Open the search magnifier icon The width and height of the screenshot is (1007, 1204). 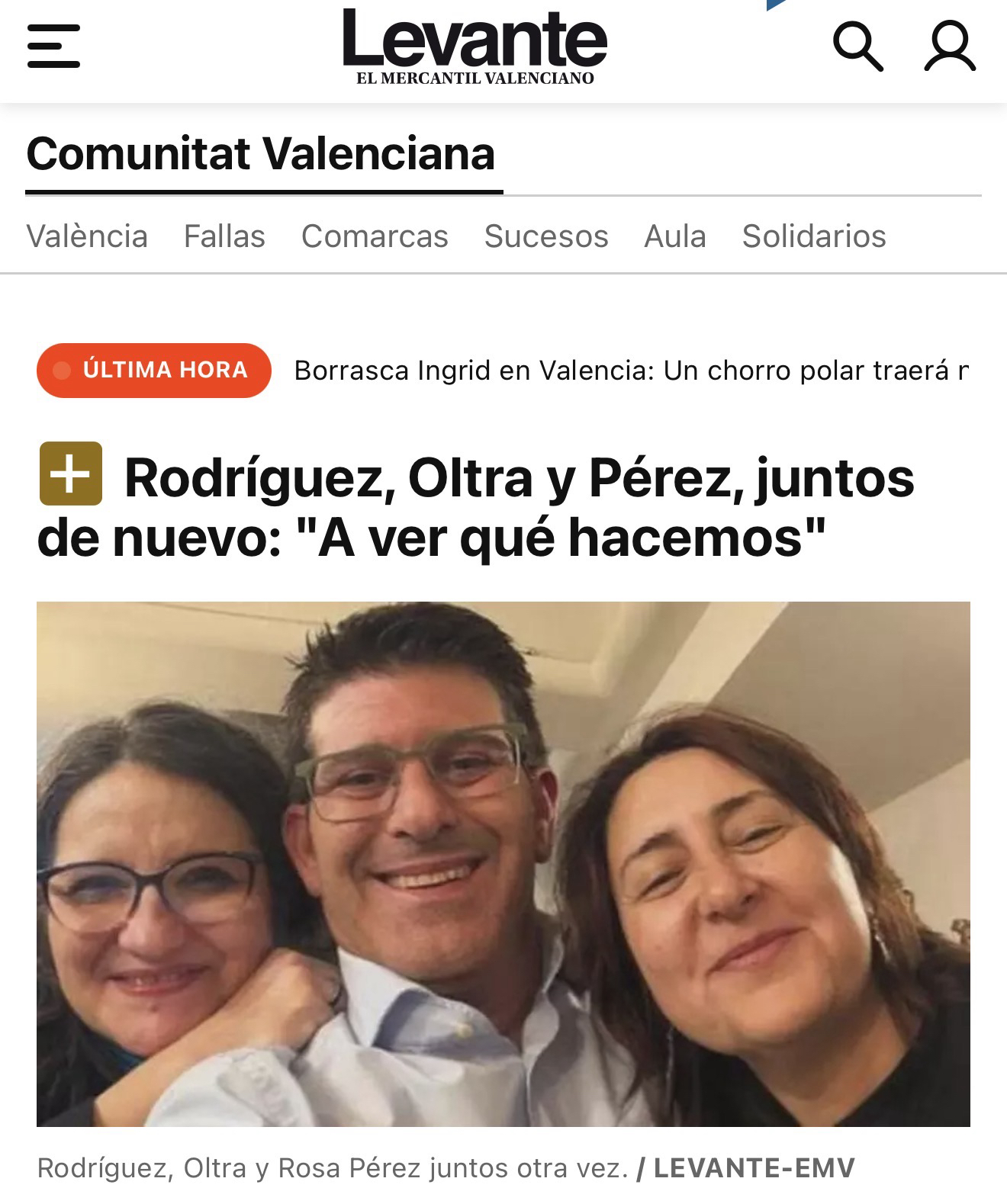pyautogui.click(x=857, y=47)
